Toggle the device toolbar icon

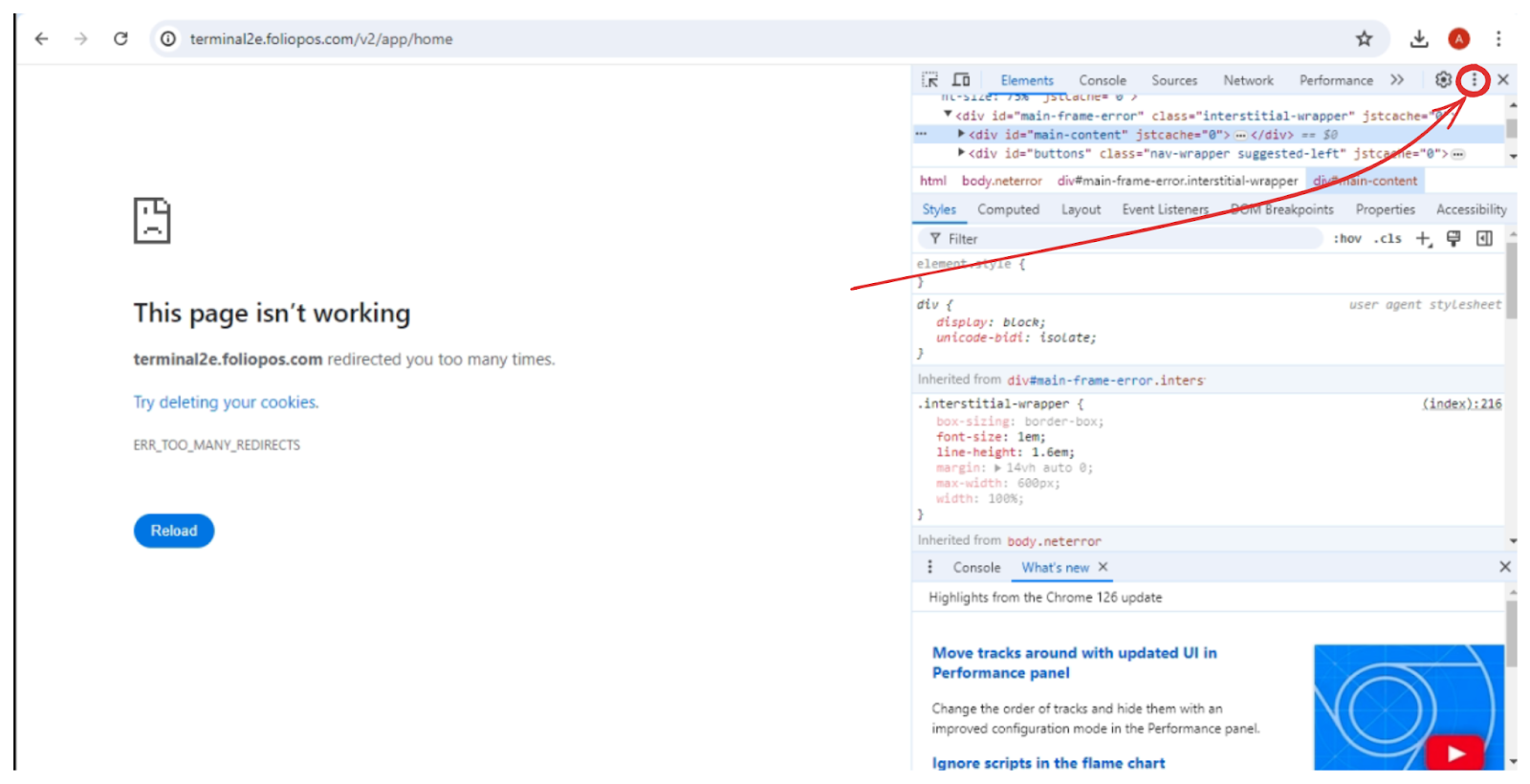pyautogui.click(x=961, y=80)
